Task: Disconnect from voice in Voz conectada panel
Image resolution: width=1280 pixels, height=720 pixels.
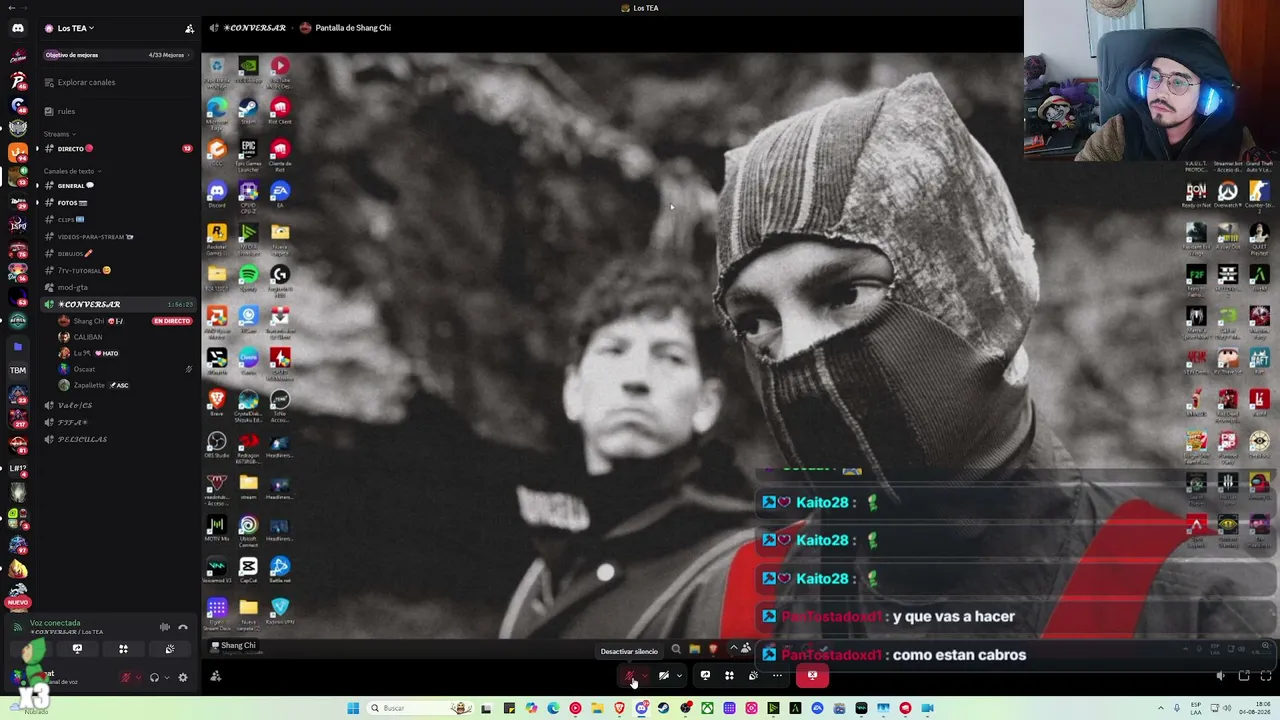Action: click(x=183, y=627)
